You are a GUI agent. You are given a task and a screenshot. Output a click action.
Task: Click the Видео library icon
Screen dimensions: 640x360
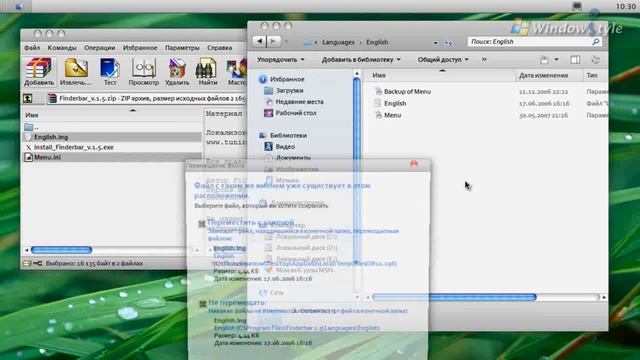coord(268,146)
